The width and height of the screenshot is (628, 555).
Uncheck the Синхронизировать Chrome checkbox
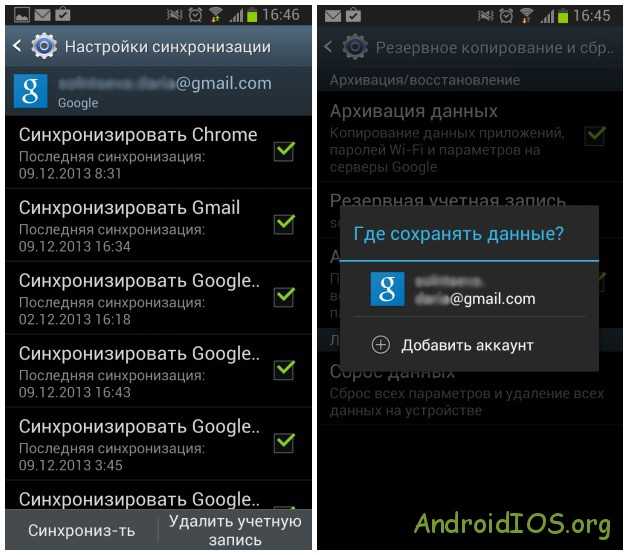coord(284,151)
